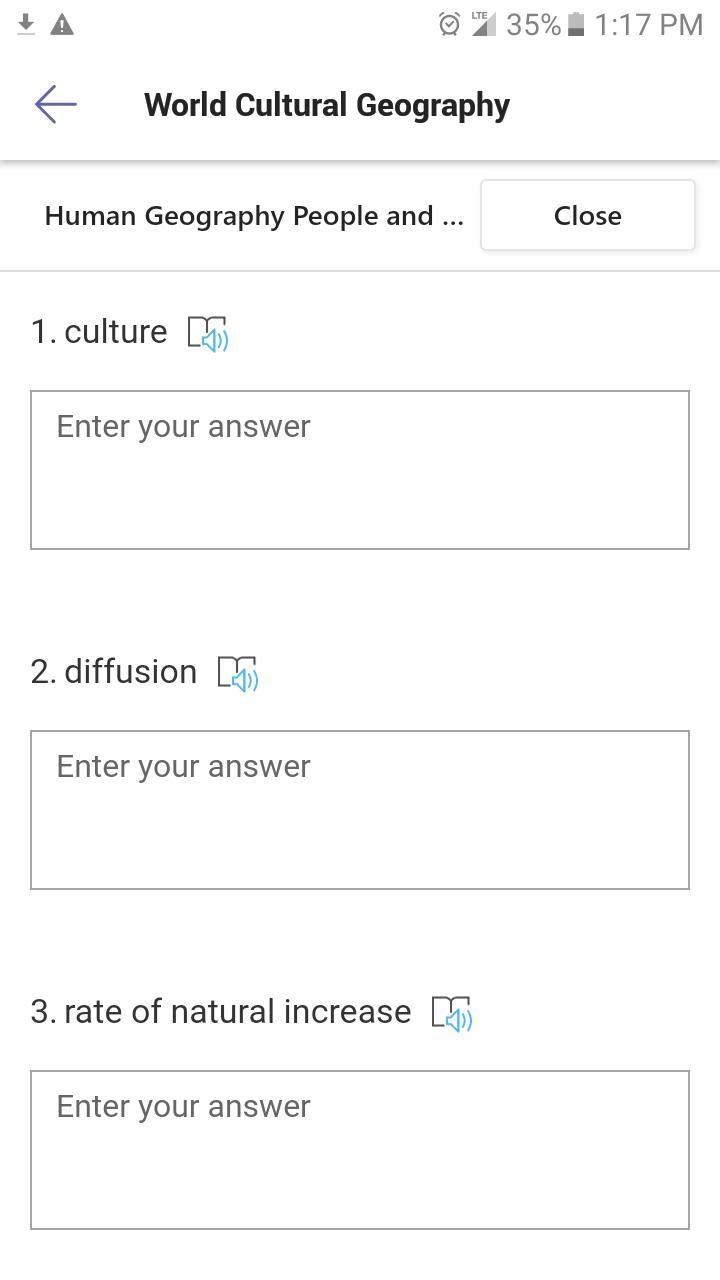Tap the World Cultural Geography title
Viewport: 720px width, 1280px height.
327,105
